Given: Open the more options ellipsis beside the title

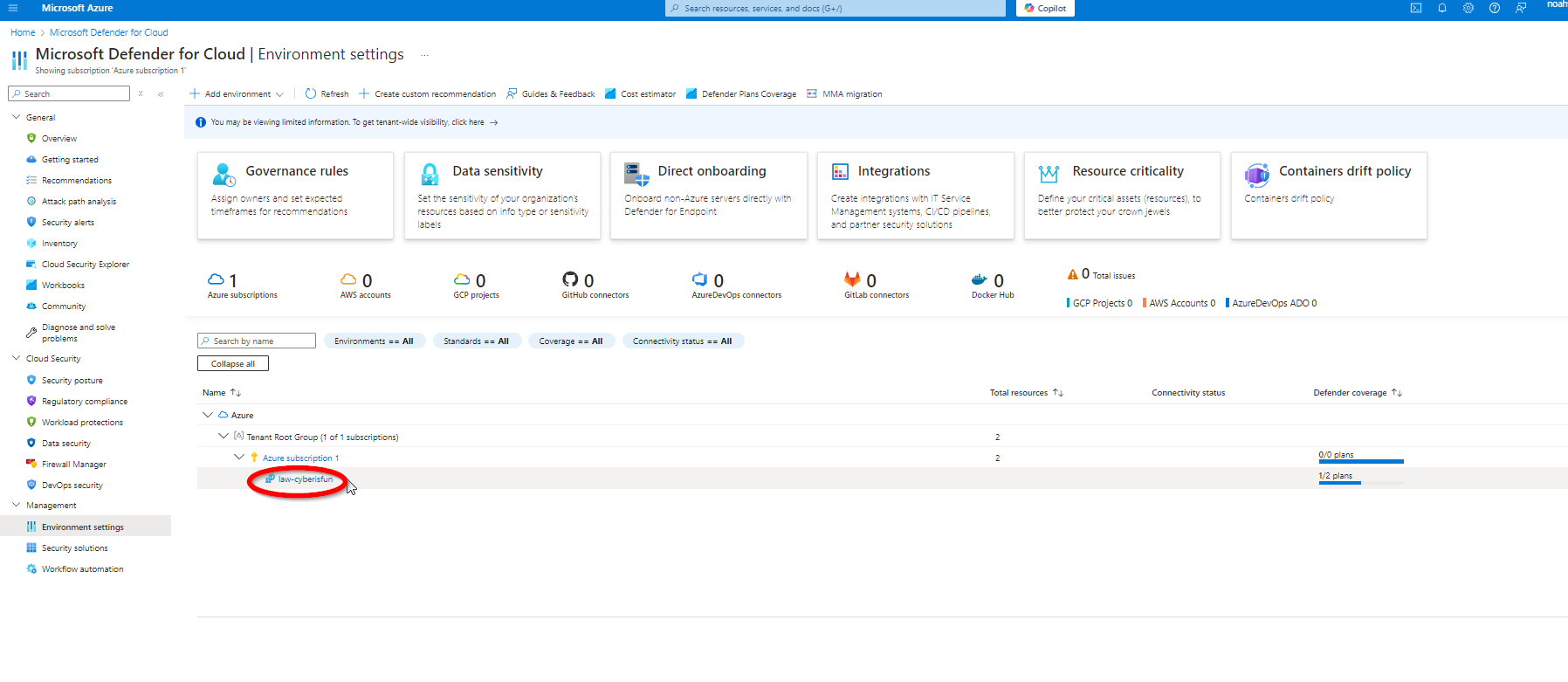Looking at the screenshot, I should (x=425, y=54).
